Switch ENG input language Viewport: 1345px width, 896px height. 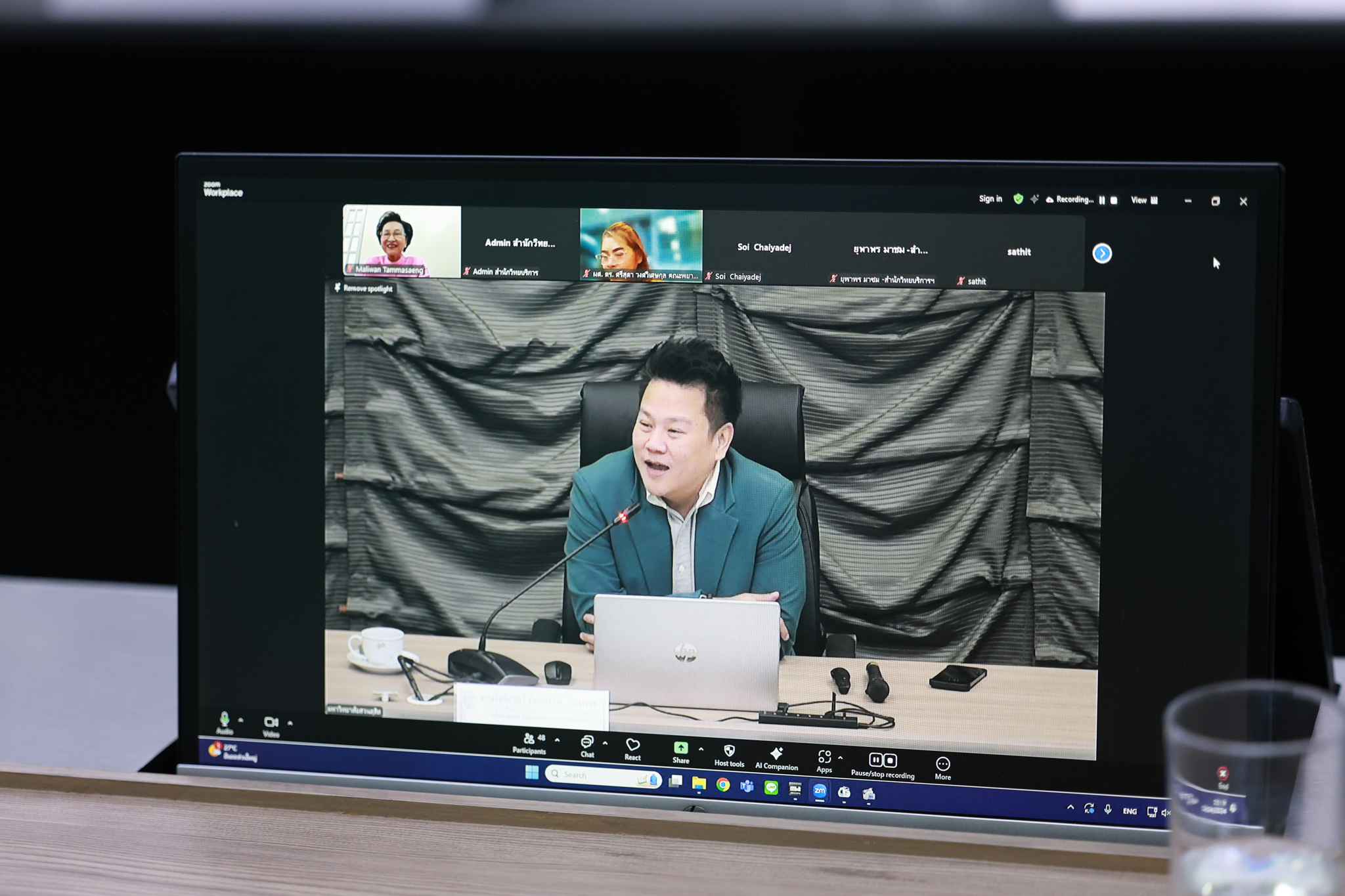click(1130, 811)
